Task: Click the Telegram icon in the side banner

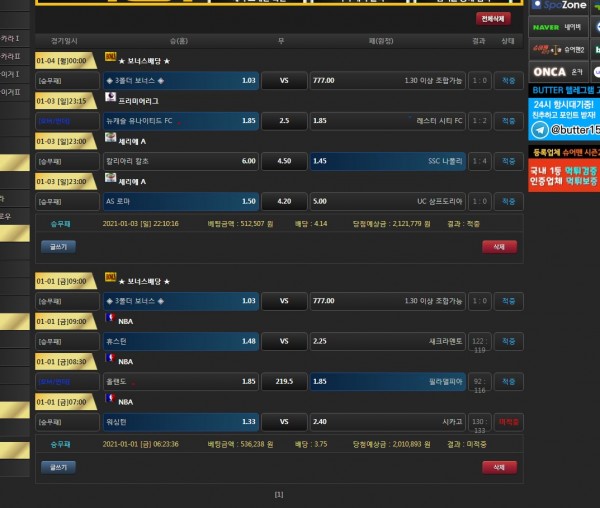Action: point(539,129)
